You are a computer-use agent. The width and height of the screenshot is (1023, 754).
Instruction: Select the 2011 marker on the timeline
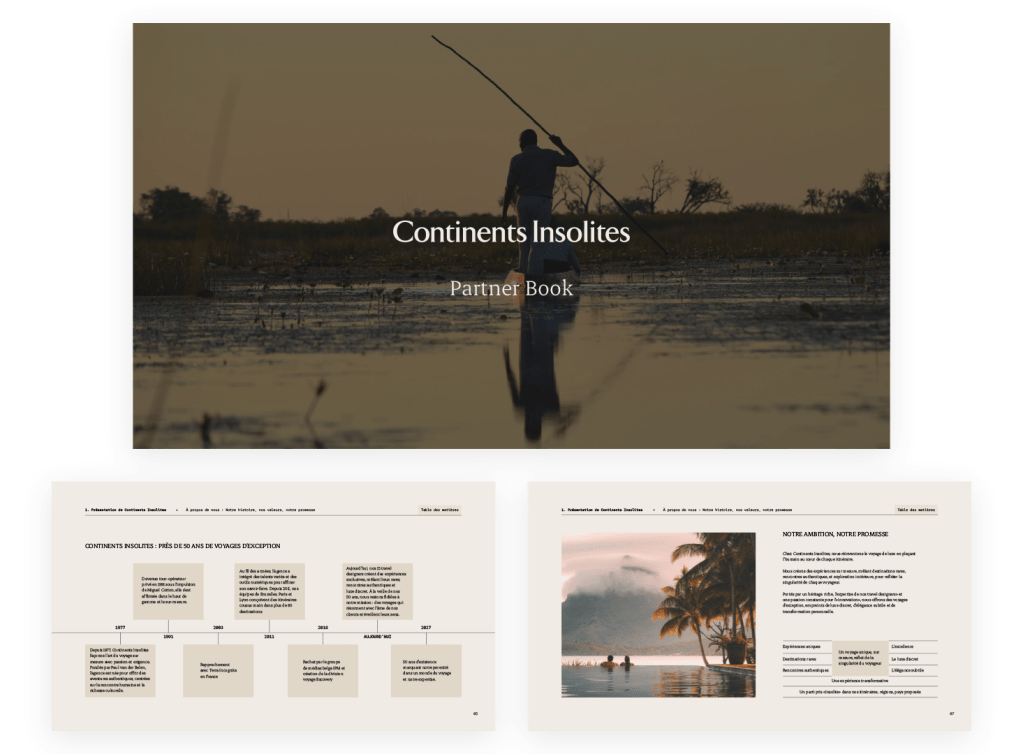pyautogui.click(x=269, y=636)
